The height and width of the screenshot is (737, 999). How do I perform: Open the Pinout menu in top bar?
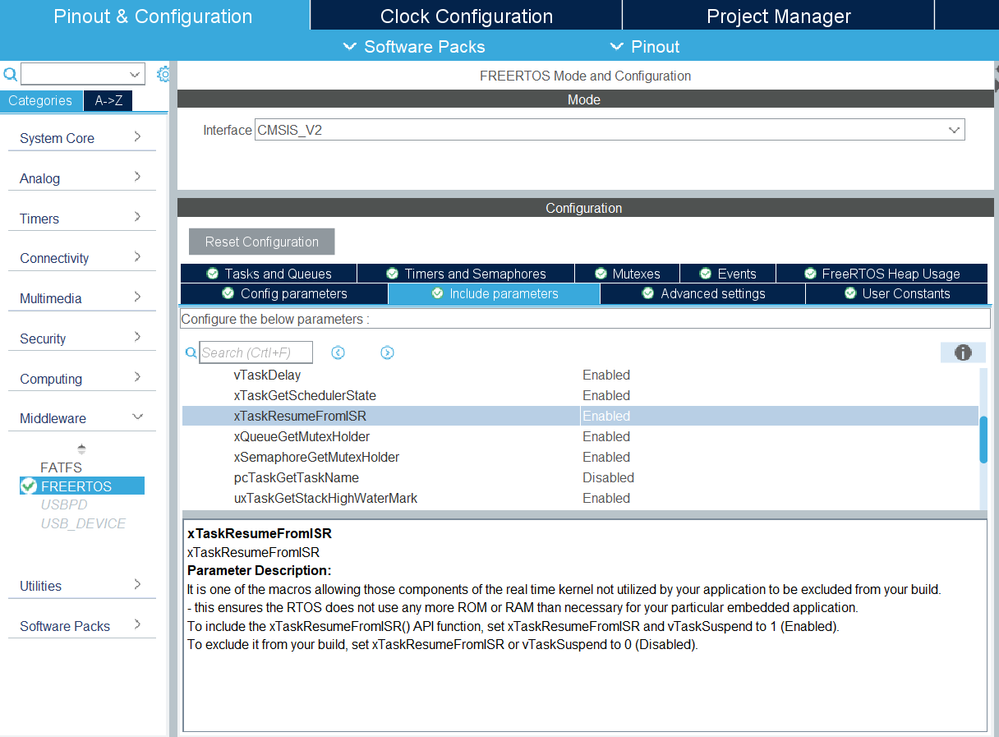pyautogui.click(x=645, y=47)
